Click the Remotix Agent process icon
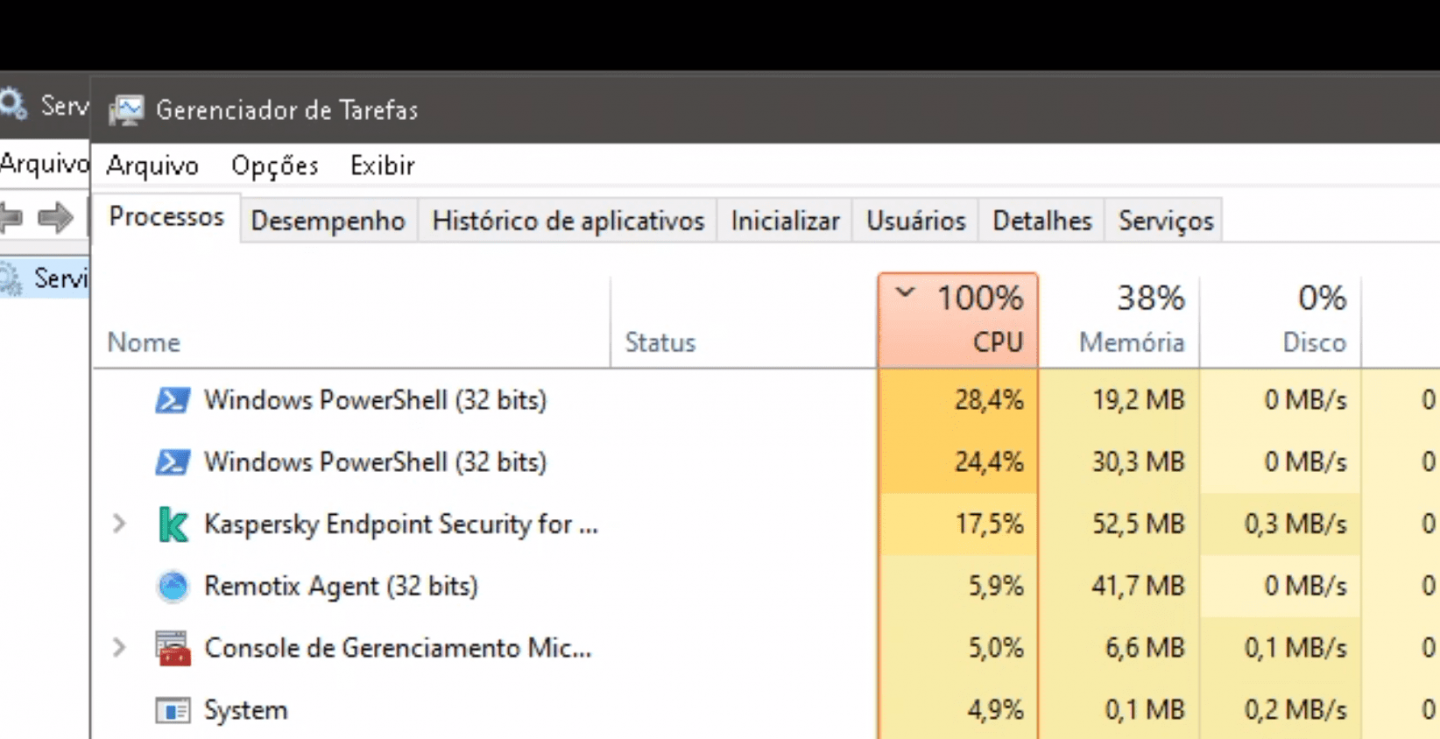1440x739 pixels. pos(172,587)
